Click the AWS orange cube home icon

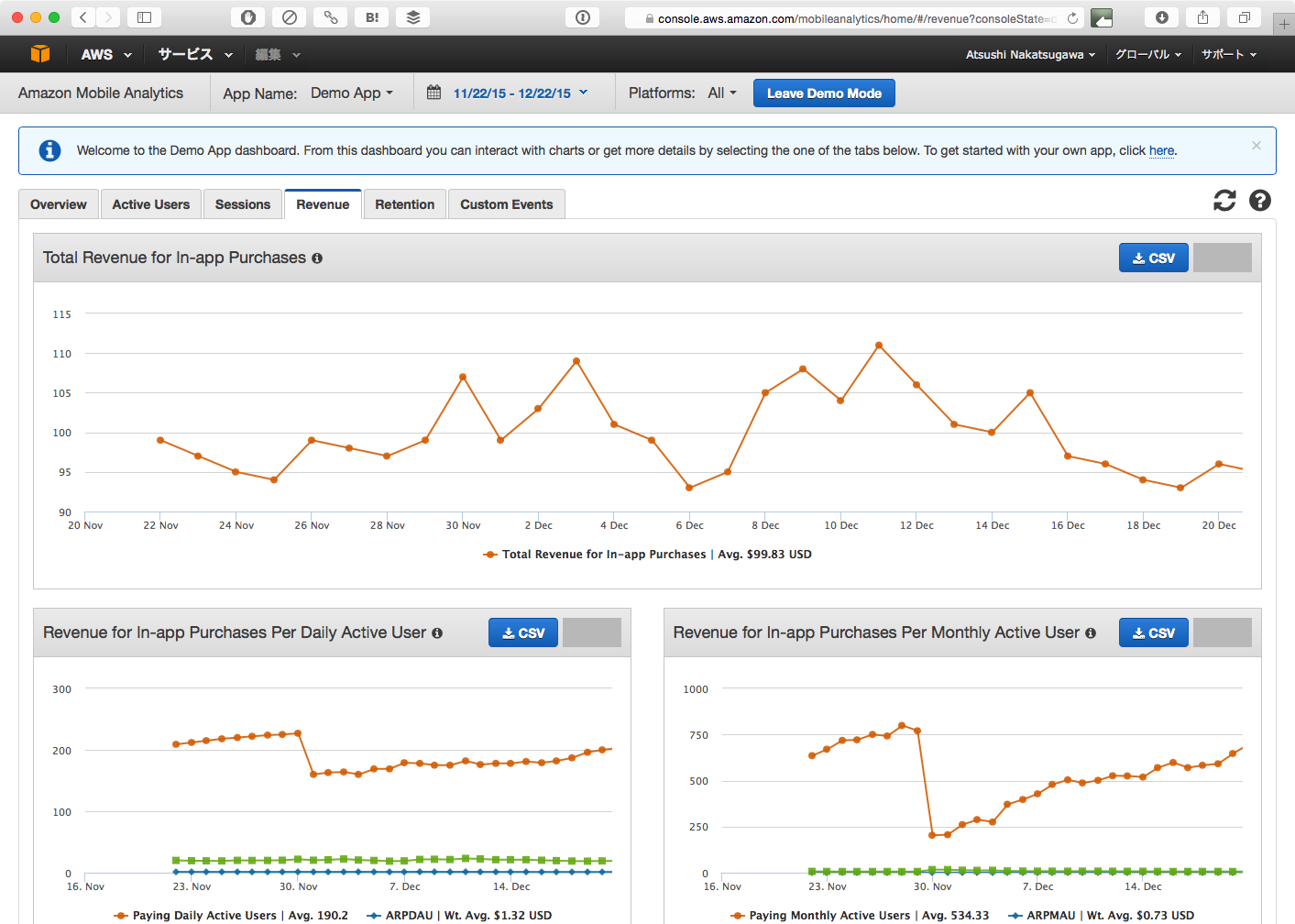pos(39,54)
